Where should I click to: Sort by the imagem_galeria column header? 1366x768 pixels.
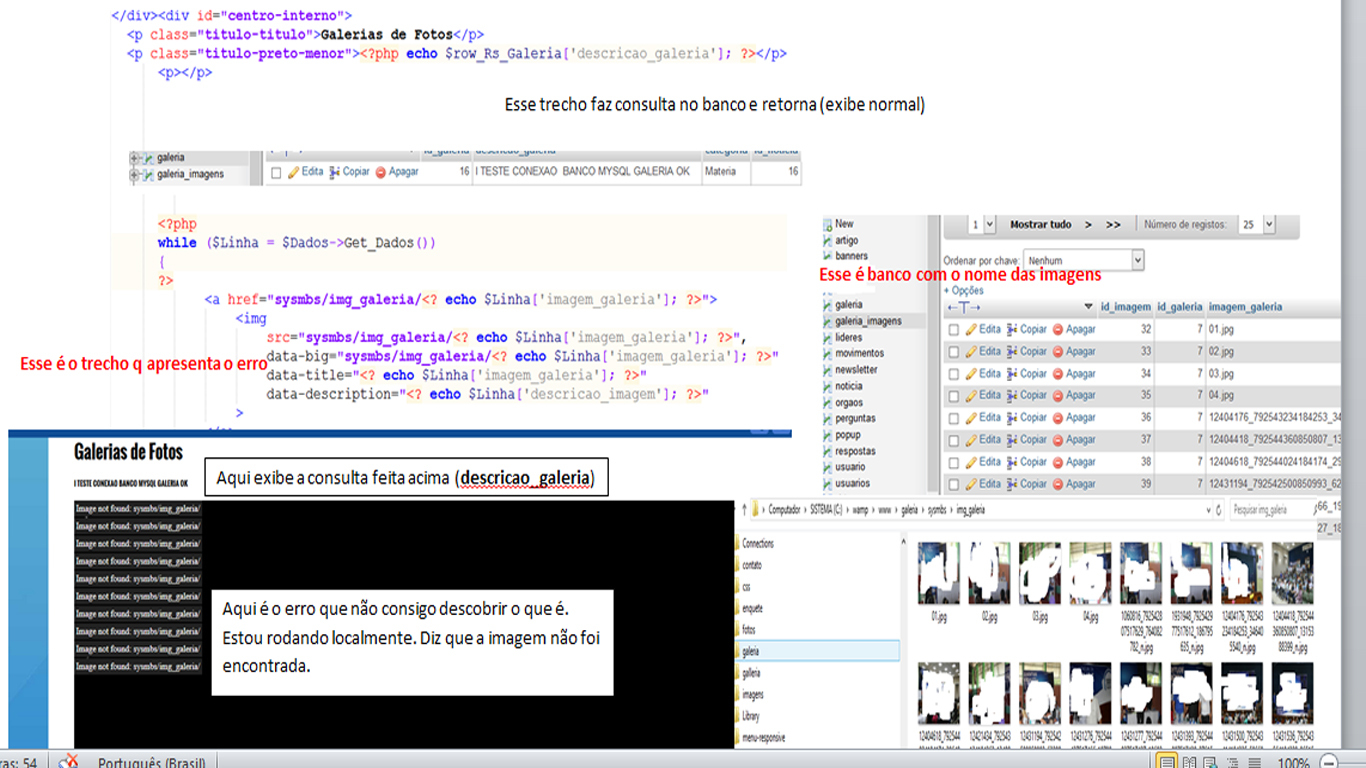pyautogui.click(x=1245, y=307)
